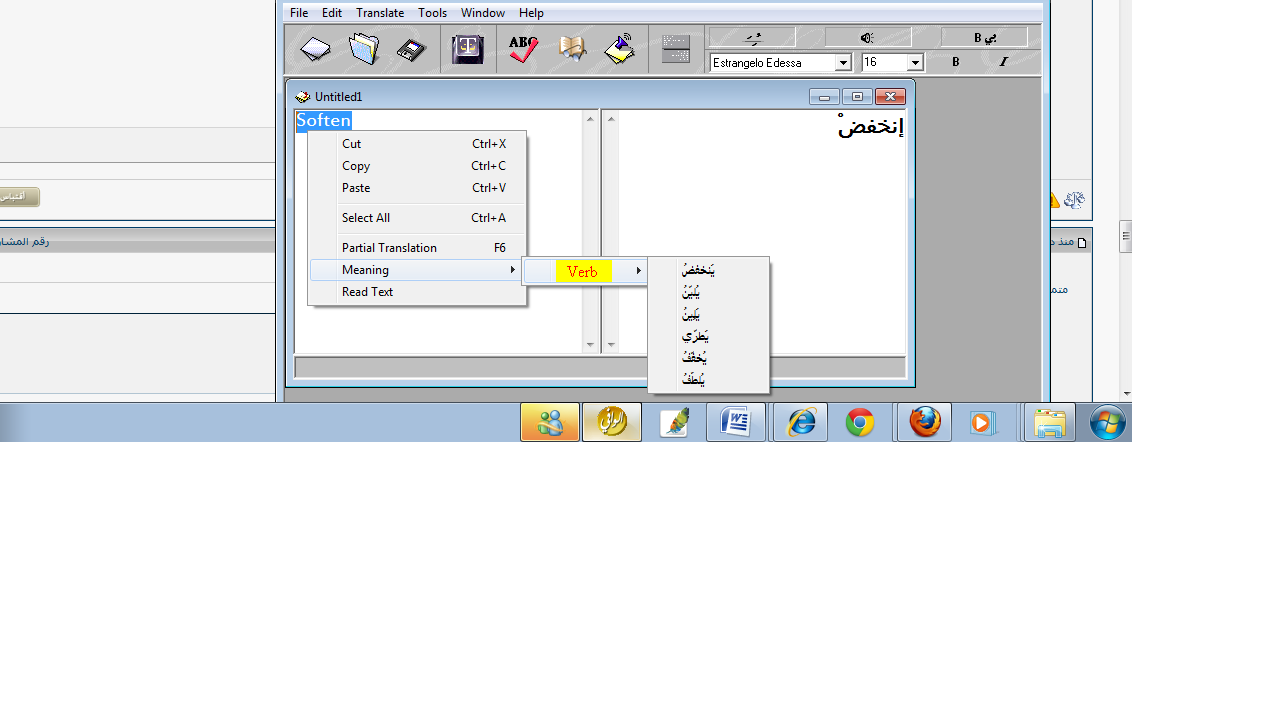Save document using floppy disk icon
The height and width of the screenshot is (720, 1280).
pos(411,49)
